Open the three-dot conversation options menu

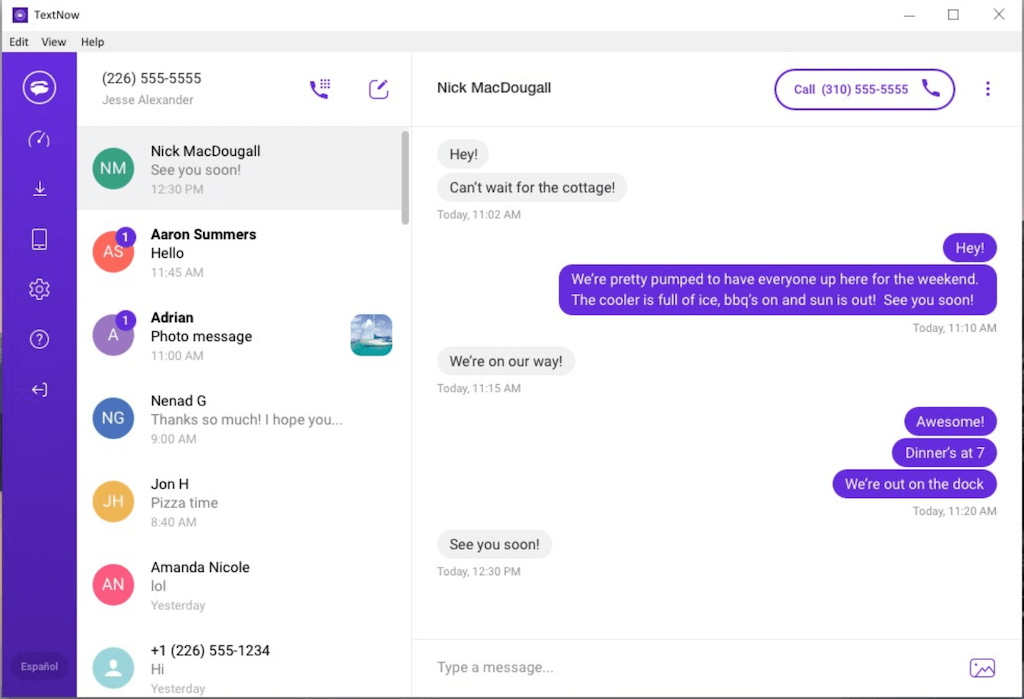(x=987, y=89)
